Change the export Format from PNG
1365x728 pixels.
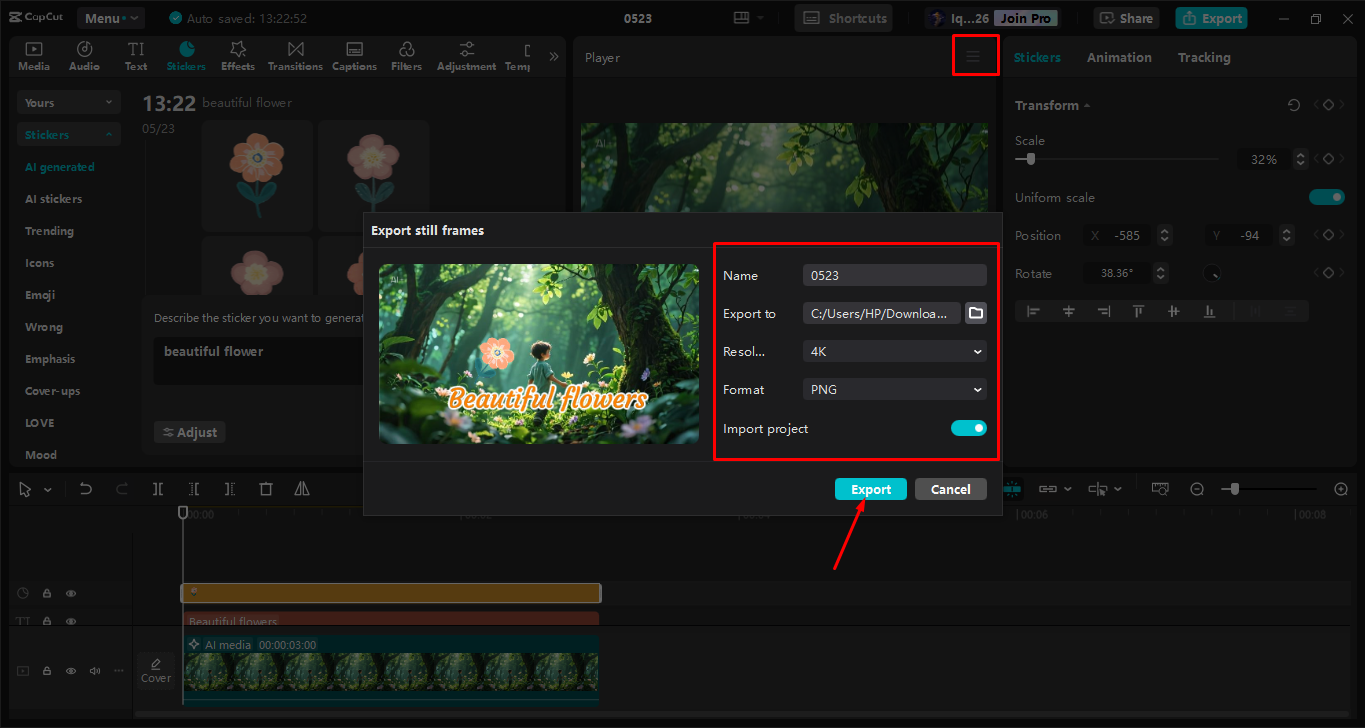point(893,389)
